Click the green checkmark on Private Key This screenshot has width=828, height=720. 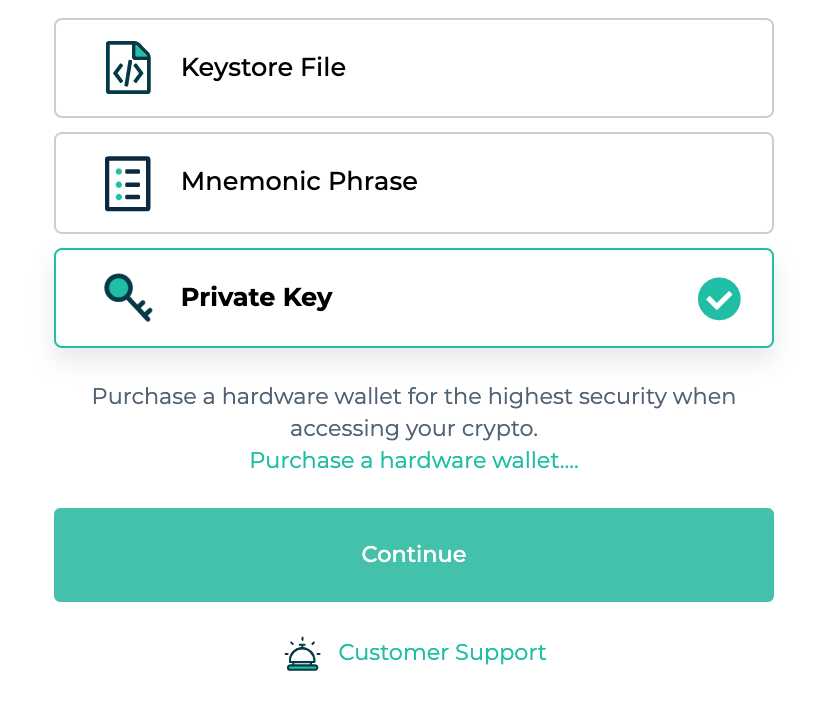point(719,298)
